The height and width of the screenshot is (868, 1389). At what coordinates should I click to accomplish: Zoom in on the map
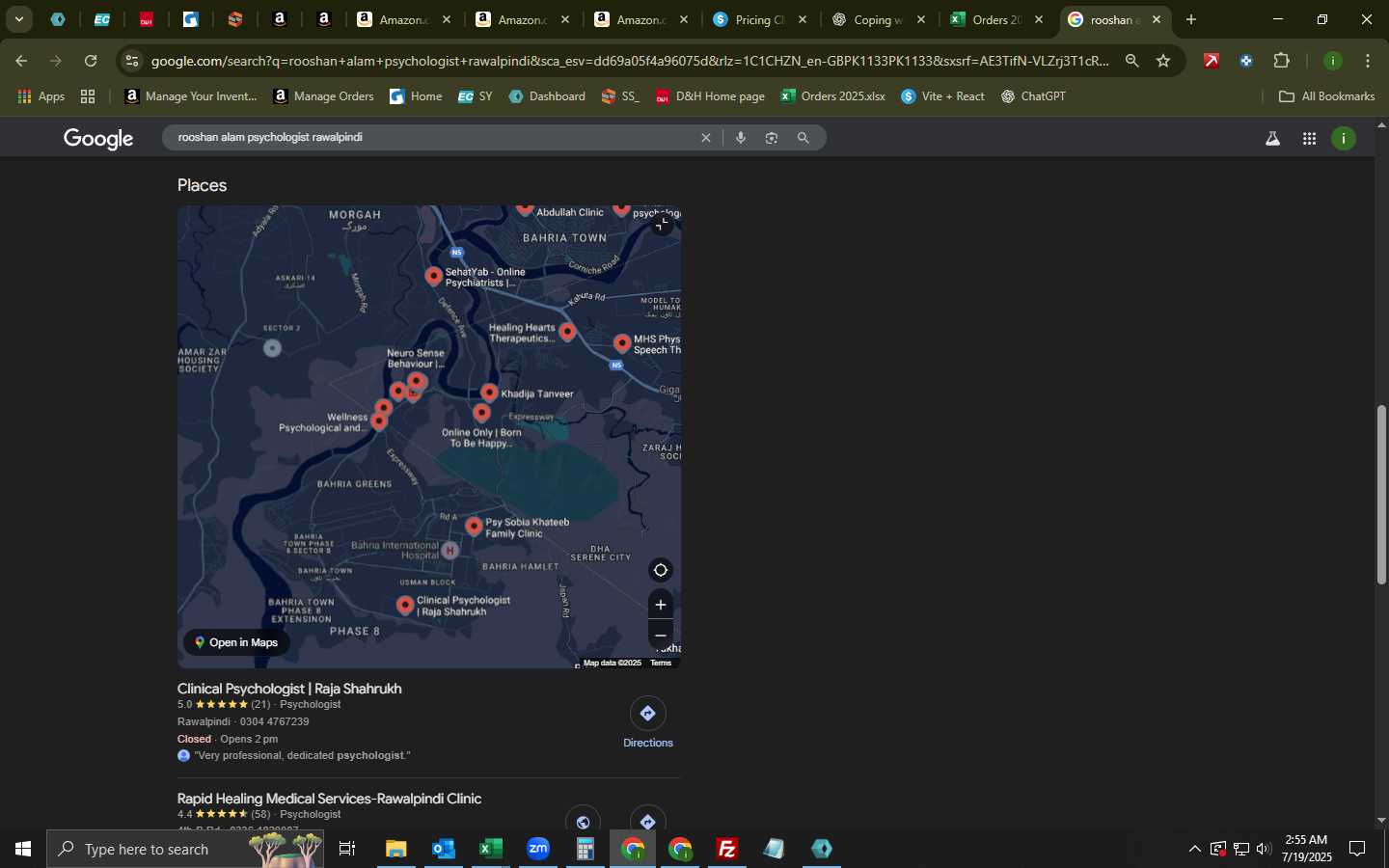coord(661,605)
